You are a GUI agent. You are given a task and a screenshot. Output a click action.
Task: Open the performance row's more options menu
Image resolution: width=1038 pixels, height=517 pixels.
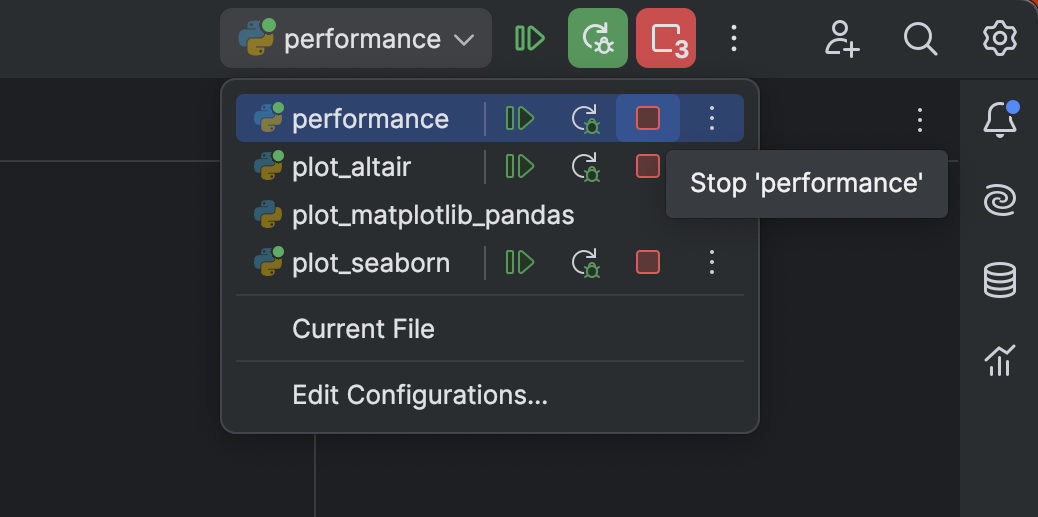click(x=712, y=119)
